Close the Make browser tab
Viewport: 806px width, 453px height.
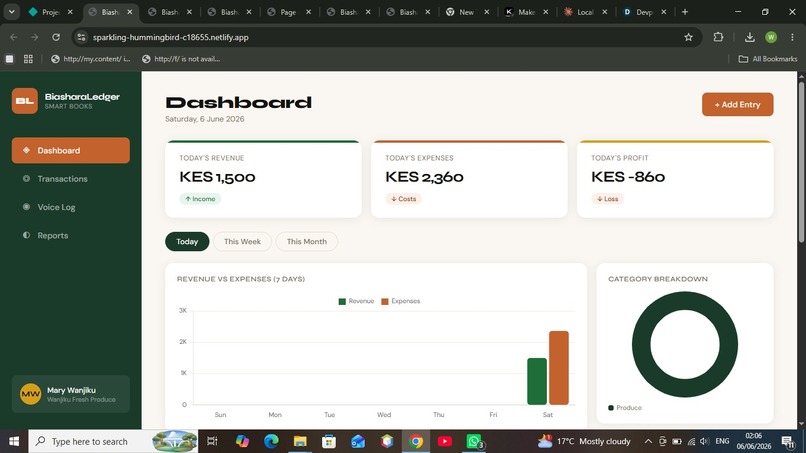pyautogui.click(x=545, y=12)
